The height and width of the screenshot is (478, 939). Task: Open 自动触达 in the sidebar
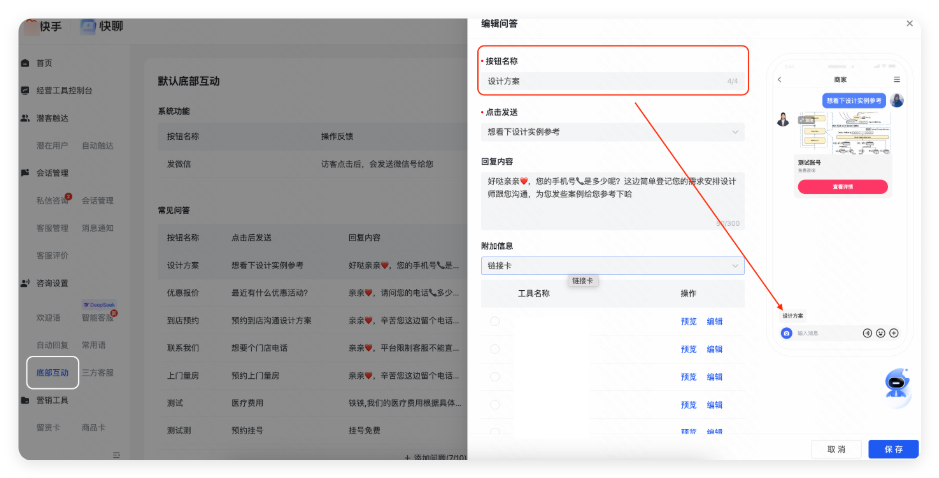pos(98,146)
